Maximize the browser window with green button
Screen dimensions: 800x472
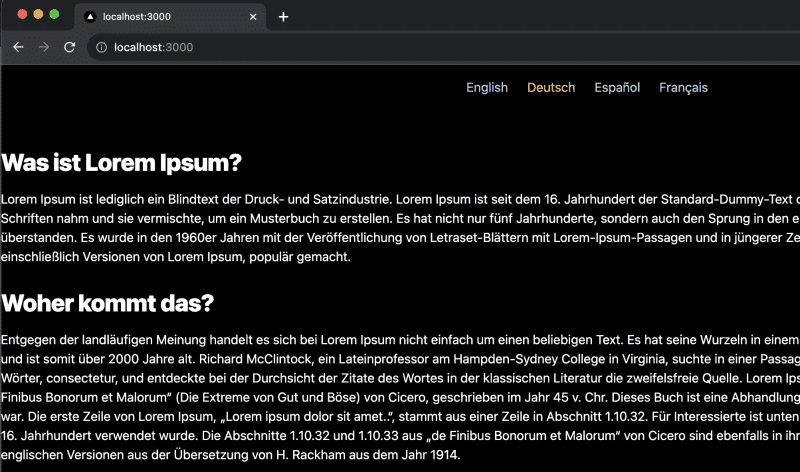(54, 16)
